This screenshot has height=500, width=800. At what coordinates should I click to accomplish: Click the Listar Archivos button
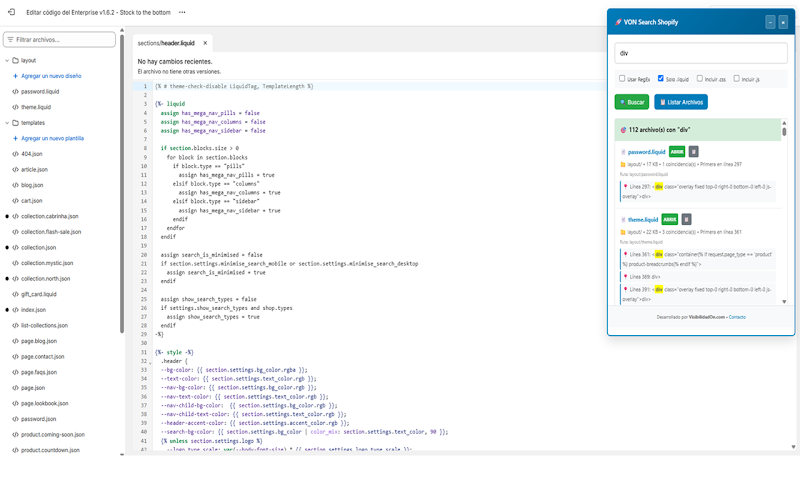tap(681, 102)
